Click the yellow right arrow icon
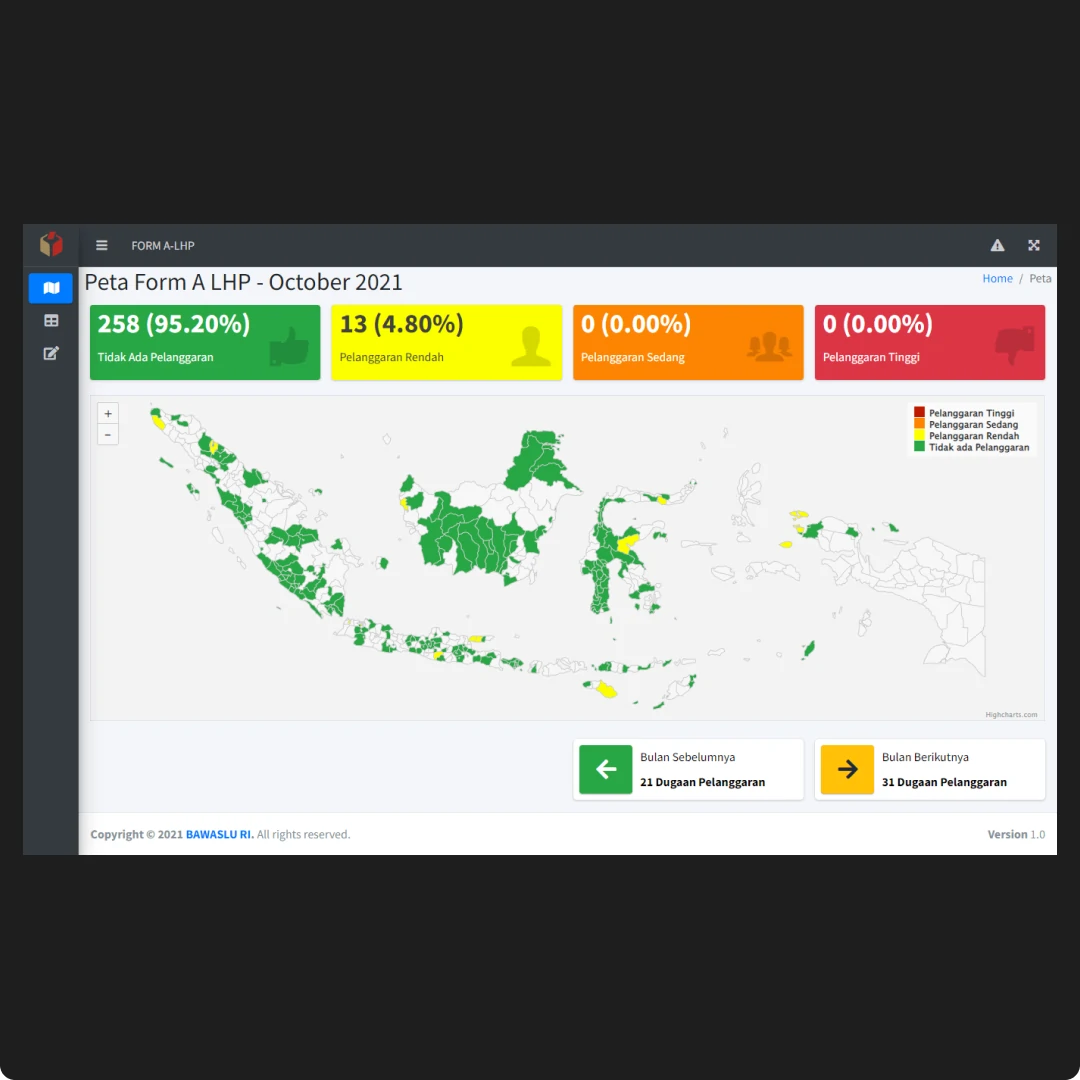1080x1080 pixels. (x=847, y=769)
